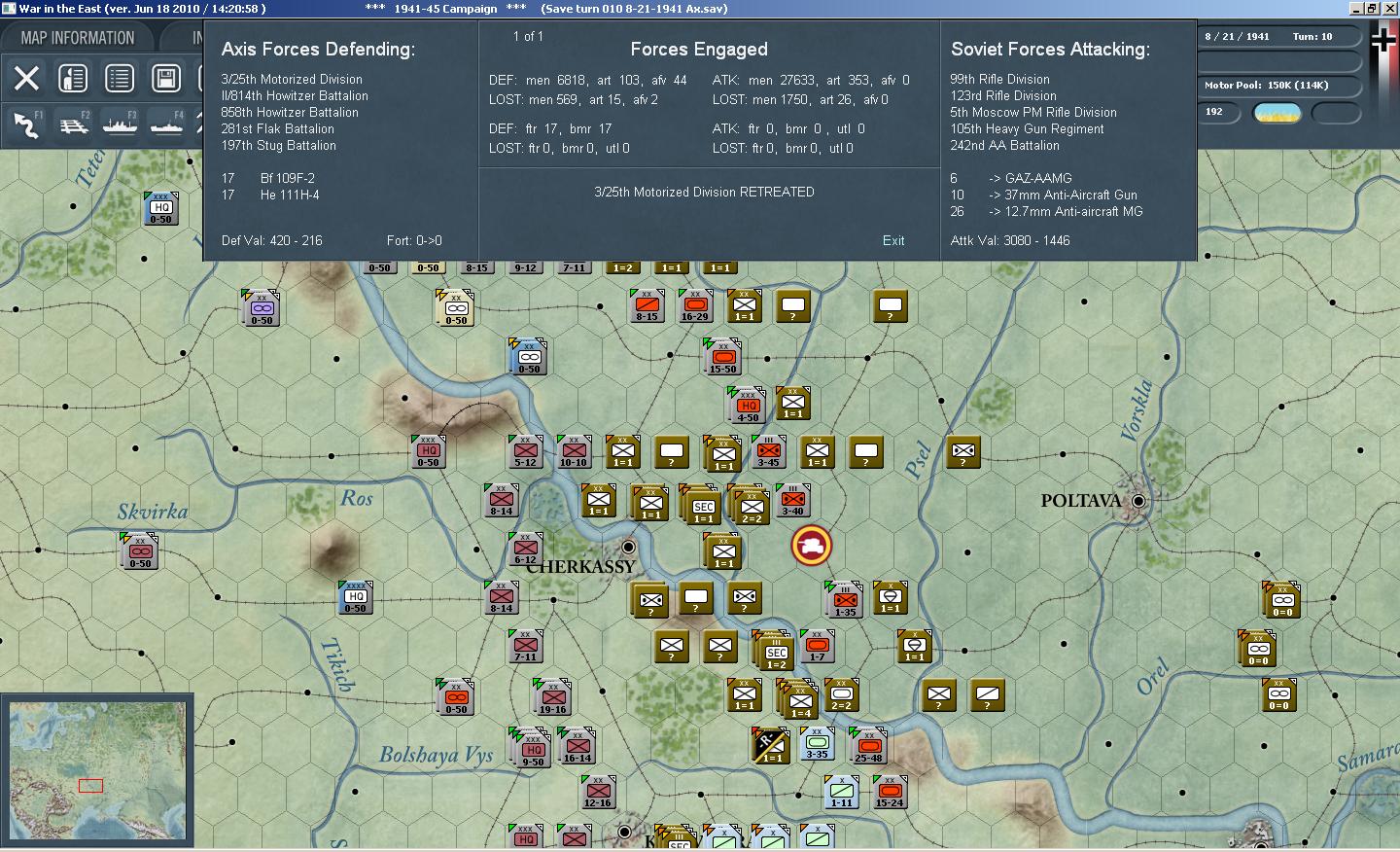Click '105th Heavy Gun Regiment' entry
The image size is (1400, 852).
point(1028,128)
